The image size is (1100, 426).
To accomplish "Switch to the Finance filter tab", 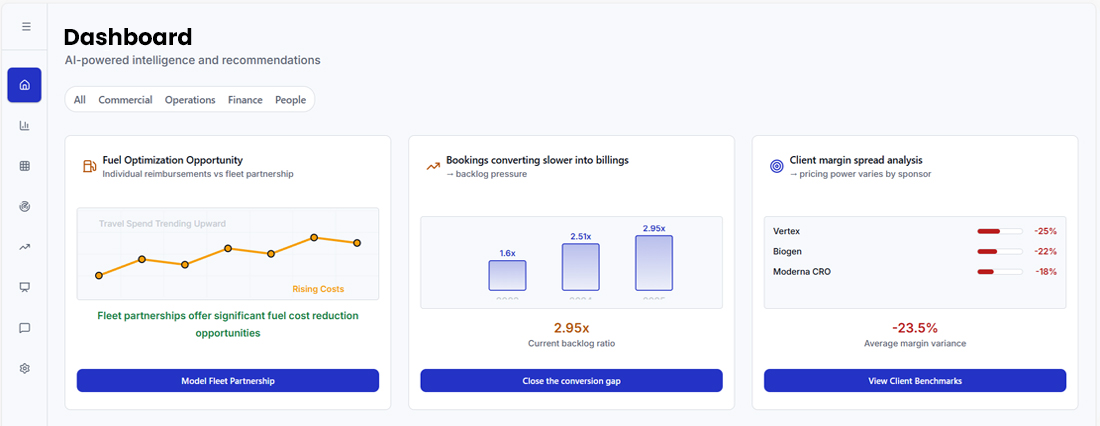I will 245,100.
